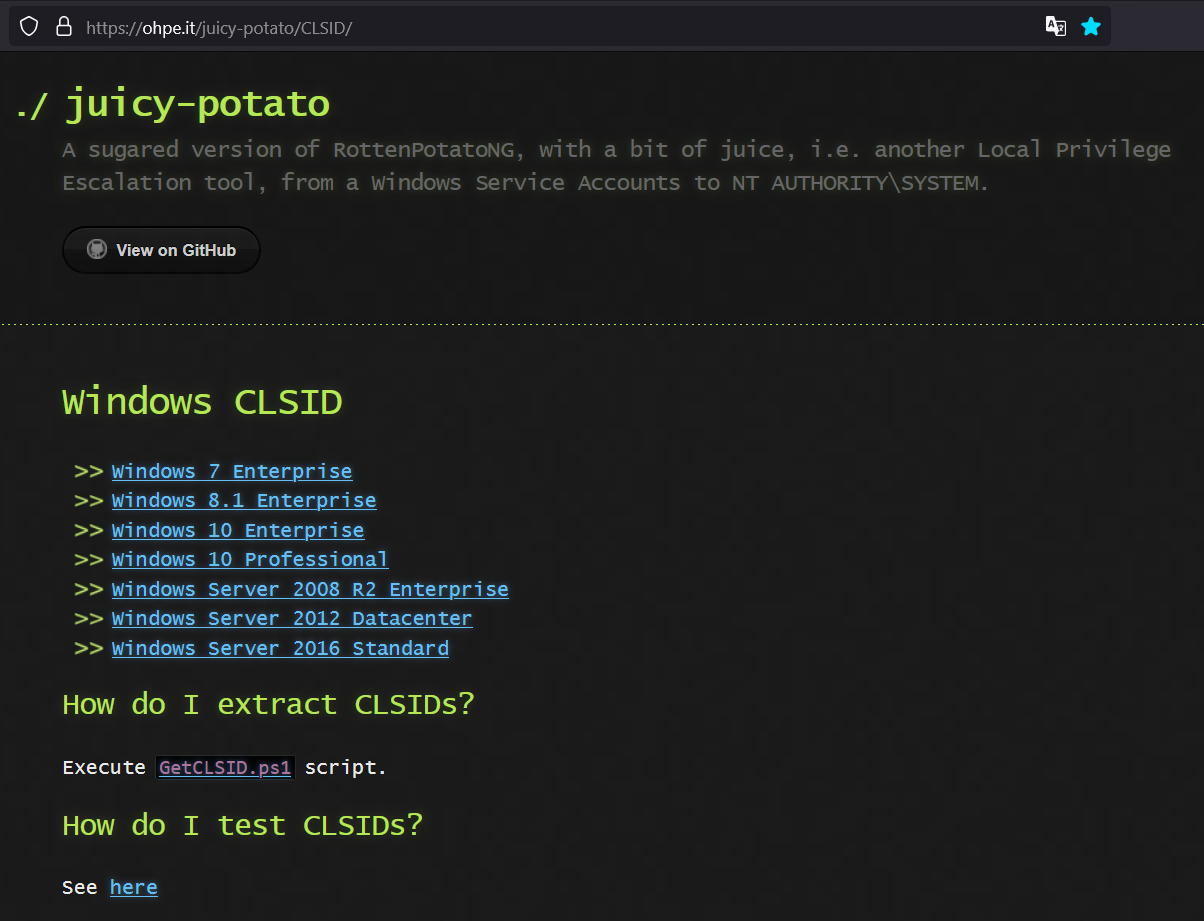This screenshot has width=1204, height=921.
Task: Click the URL address field
Action: pos(560,27)
